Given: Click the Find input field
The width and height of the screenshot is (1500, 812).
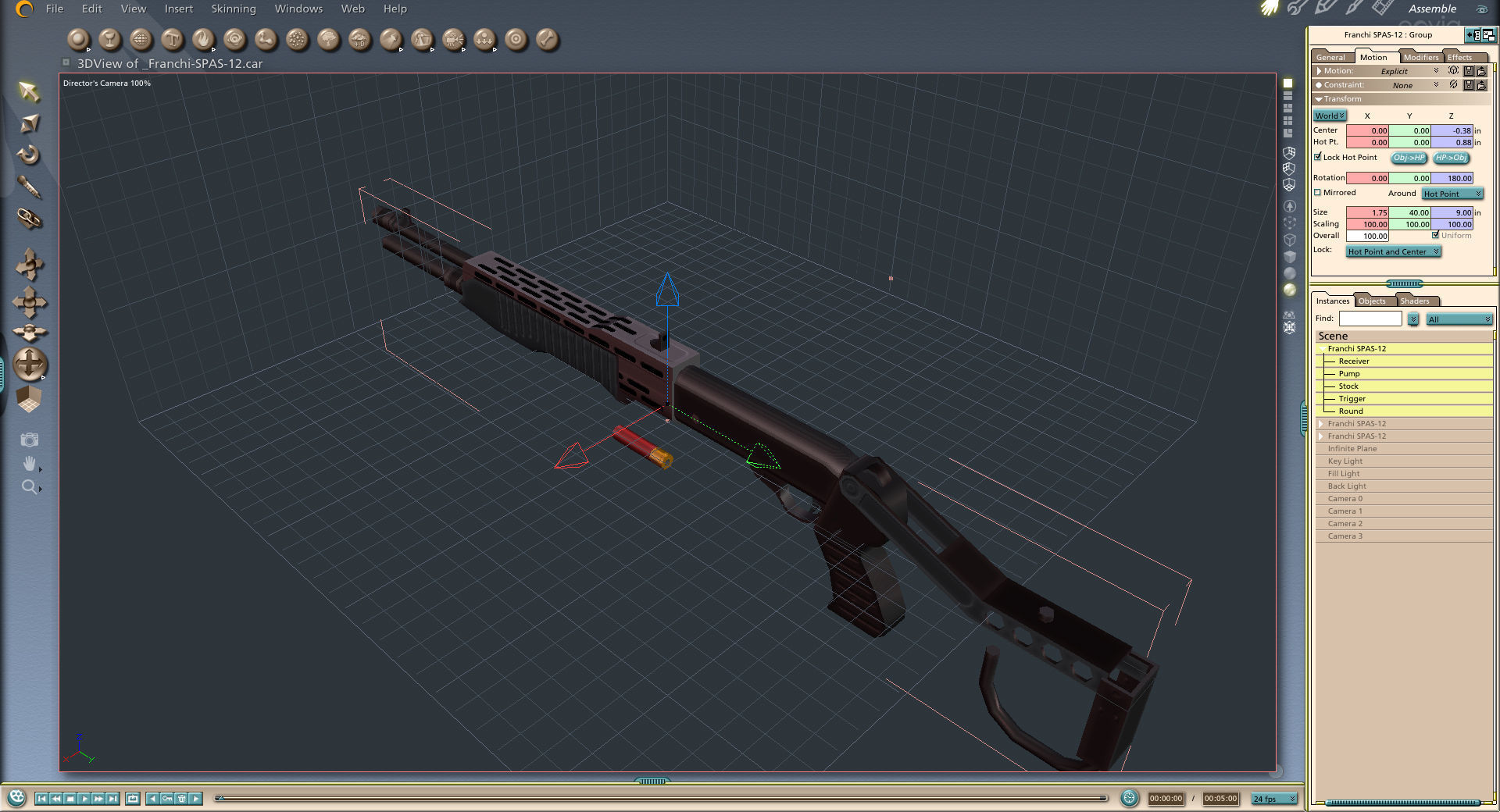Looking at the screenshot, I should 1370,319.
